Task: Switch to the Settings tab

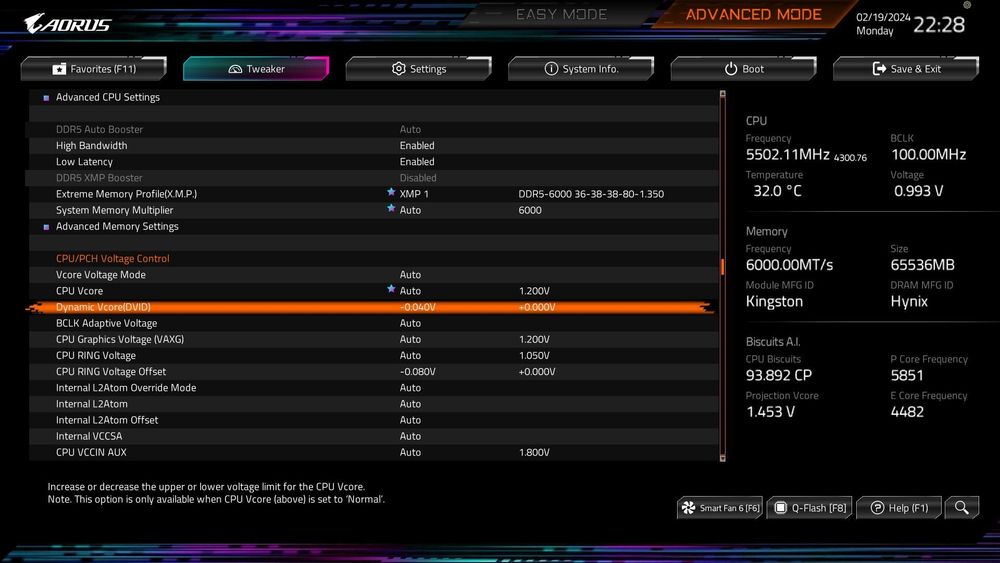Action: click(418, 69)
